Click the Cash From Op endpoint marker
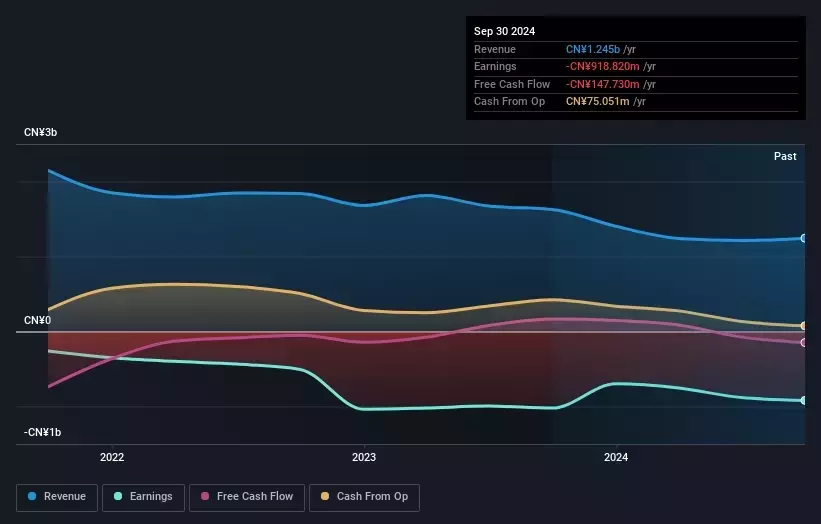This screenshot has width=821, height=524. pos(804,326)
